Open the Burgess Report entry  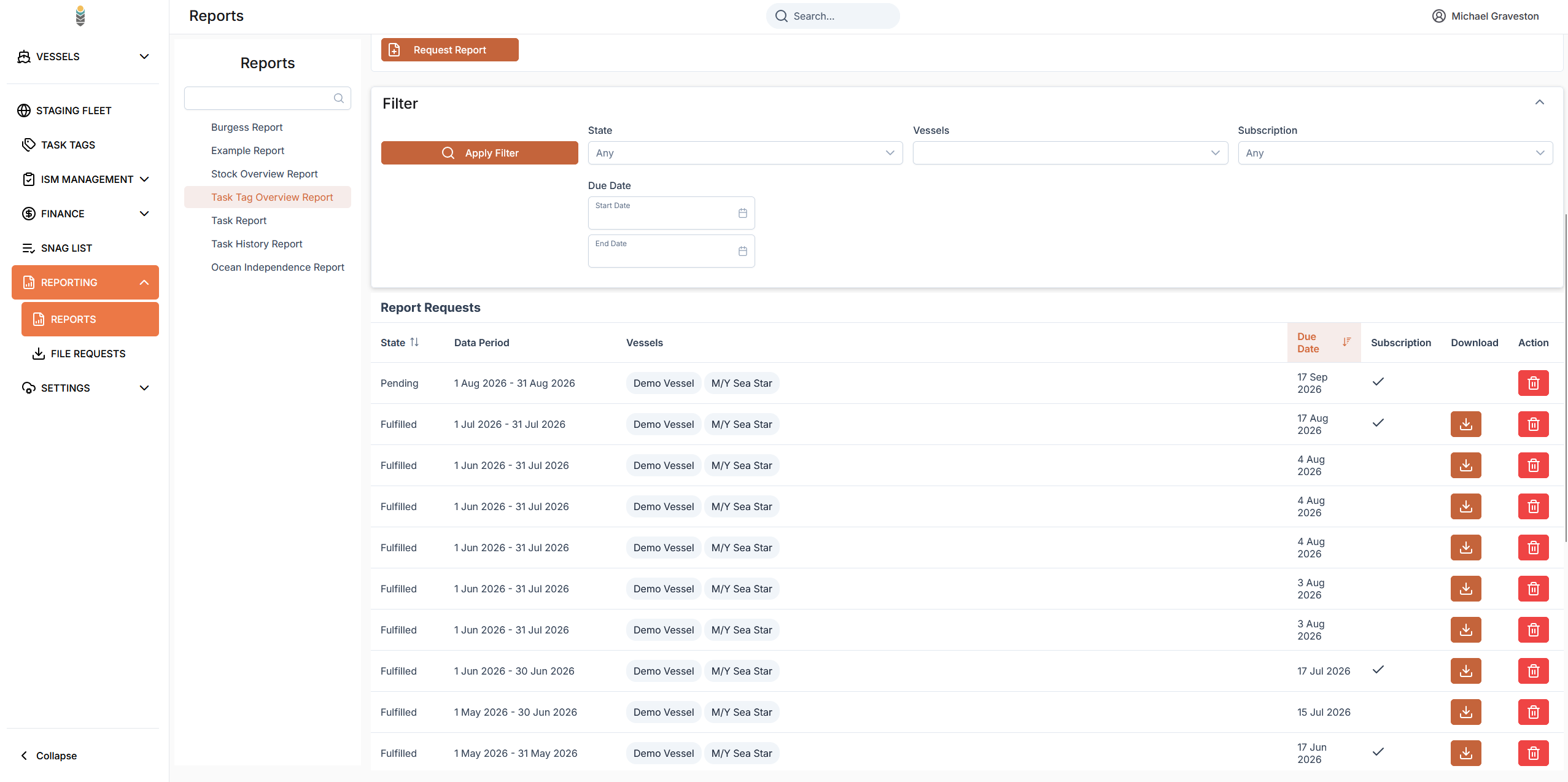247,127
